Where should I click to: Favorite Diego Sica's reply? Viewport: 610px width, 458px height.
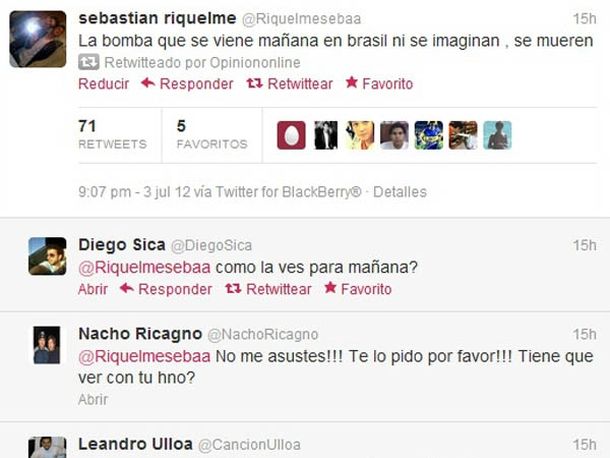click(358, 289)
